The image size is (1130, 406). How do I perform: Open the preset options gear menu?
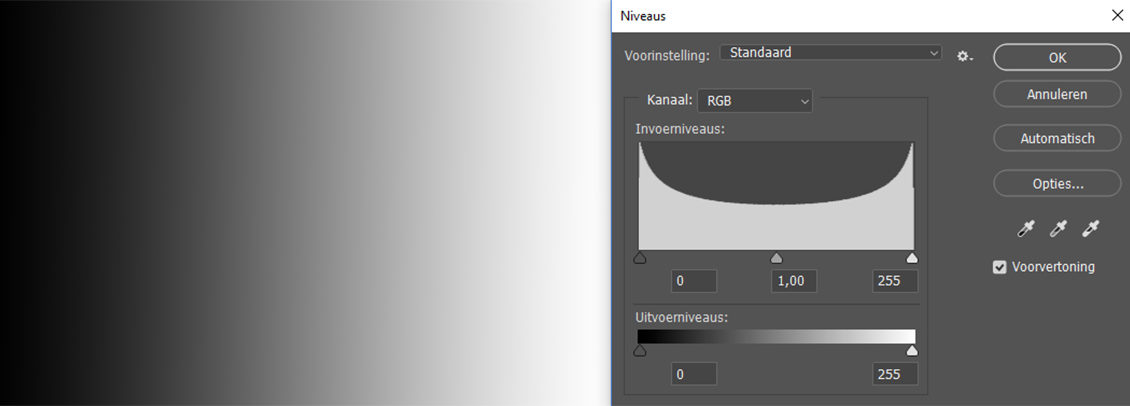964,57
